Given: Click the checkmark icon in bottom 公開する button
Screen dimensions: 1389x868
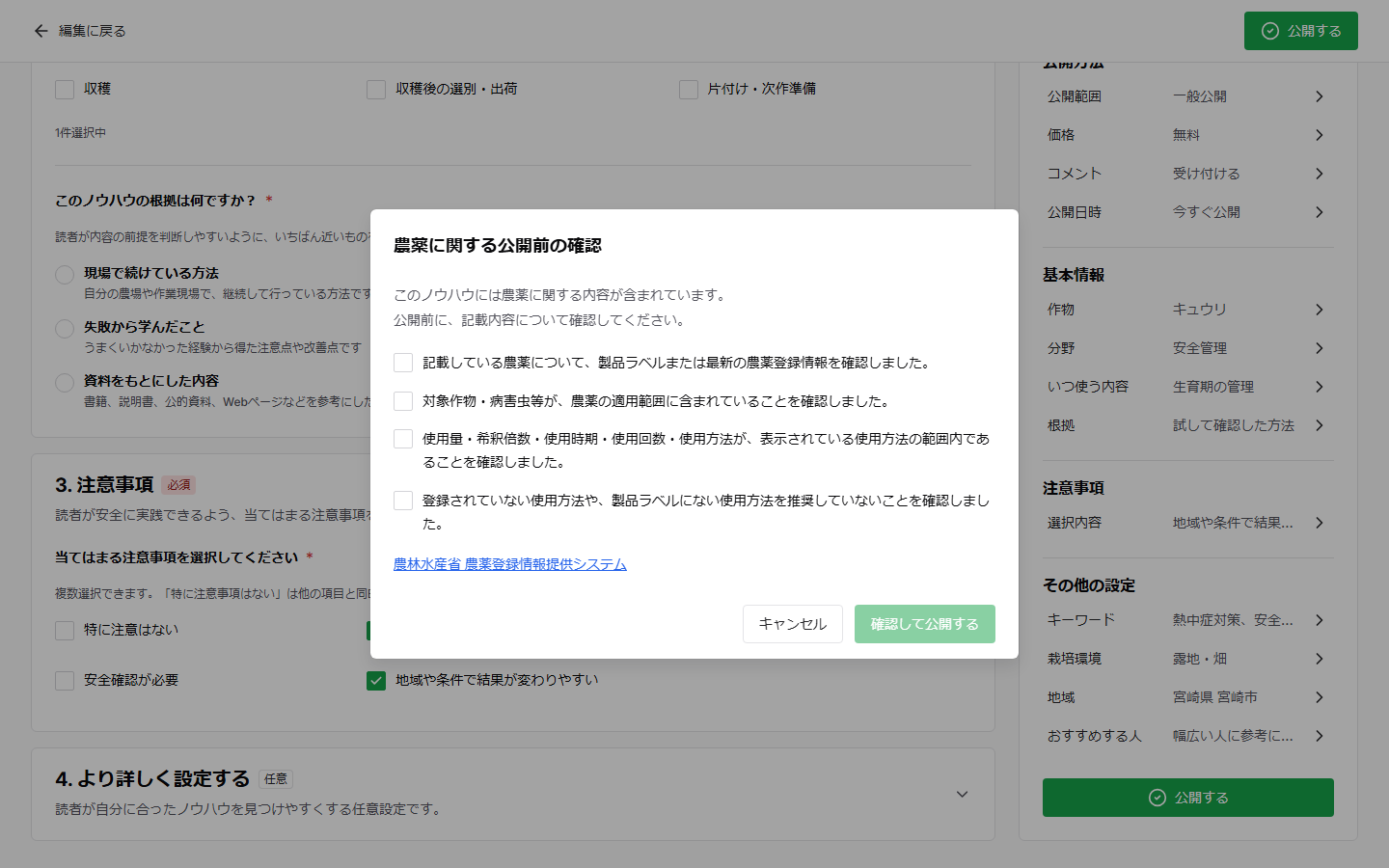Looking at the screenshot, I should [x=1157, y=798].
